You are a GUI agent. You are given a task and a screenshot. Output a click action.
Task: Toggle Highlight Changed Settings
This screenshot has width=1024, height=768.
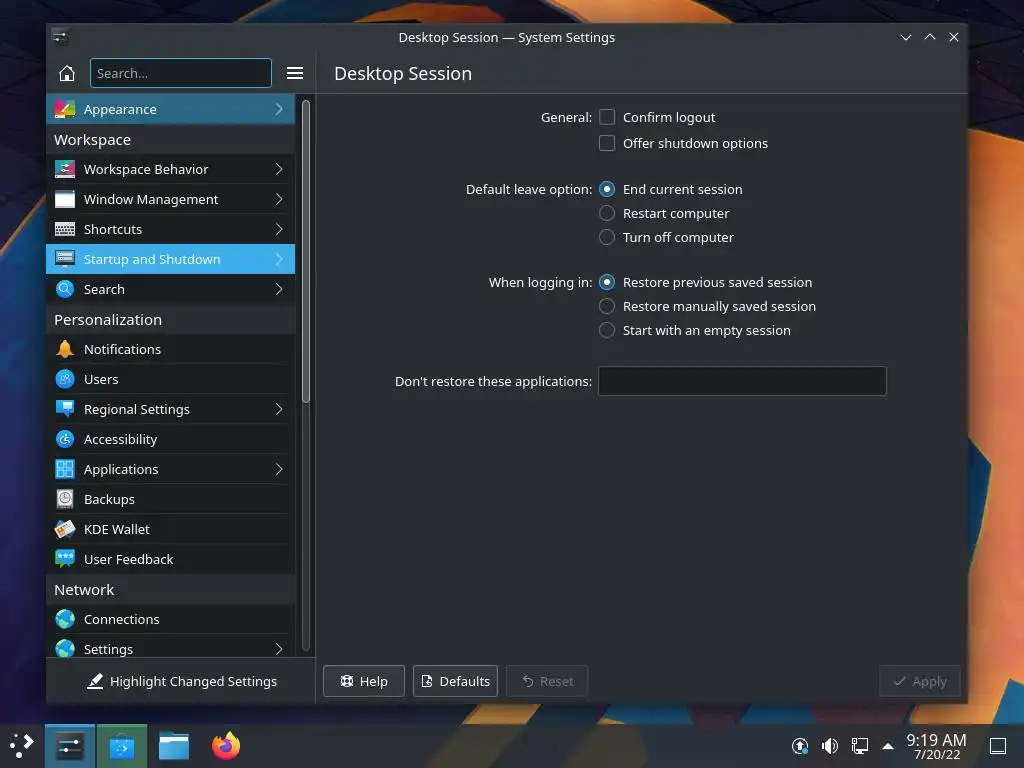182,681
